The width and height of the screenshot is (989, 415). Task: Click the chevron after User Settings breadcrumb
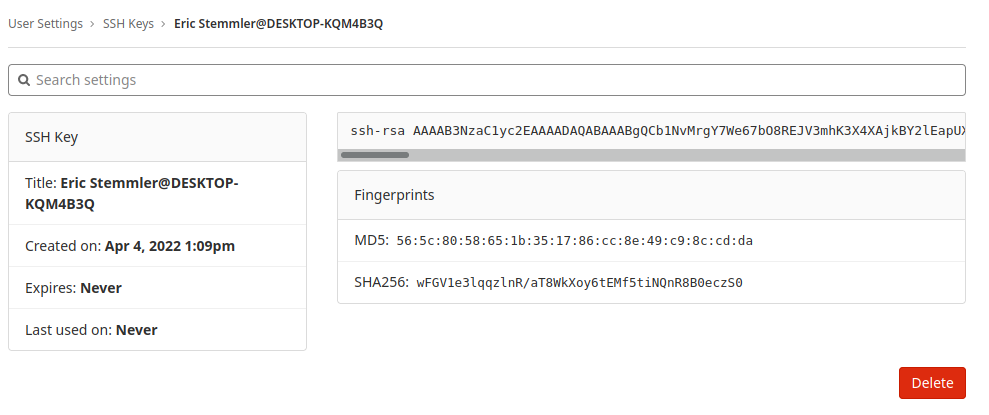coord(93,24)
